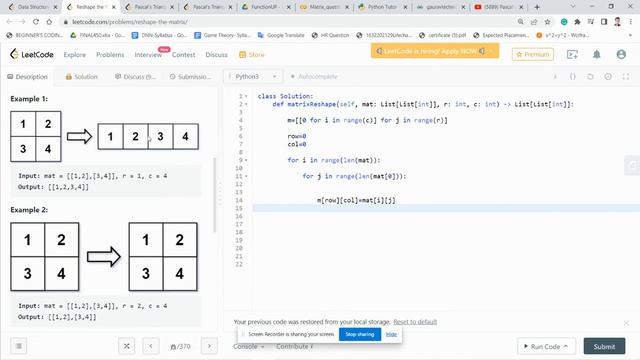Switch to the Python Tutor browser tab

click(383, 7)
